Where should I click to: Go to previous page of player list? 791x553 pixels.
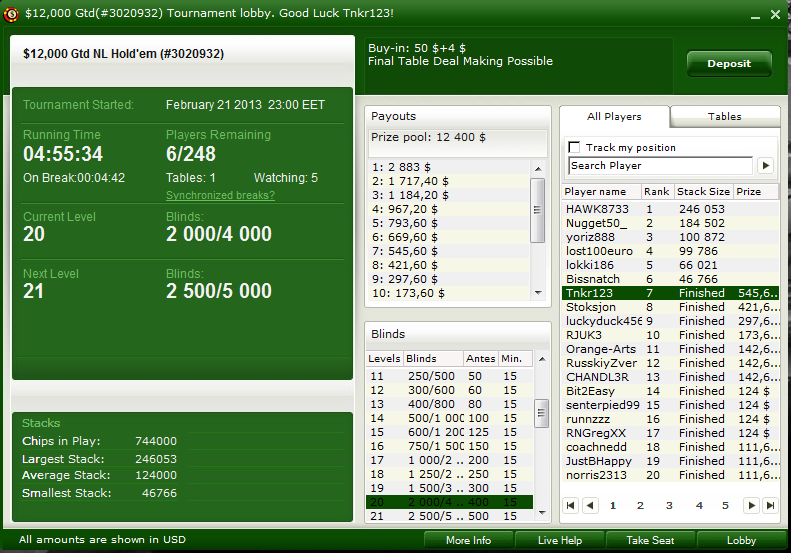click(x=590, y=505)
